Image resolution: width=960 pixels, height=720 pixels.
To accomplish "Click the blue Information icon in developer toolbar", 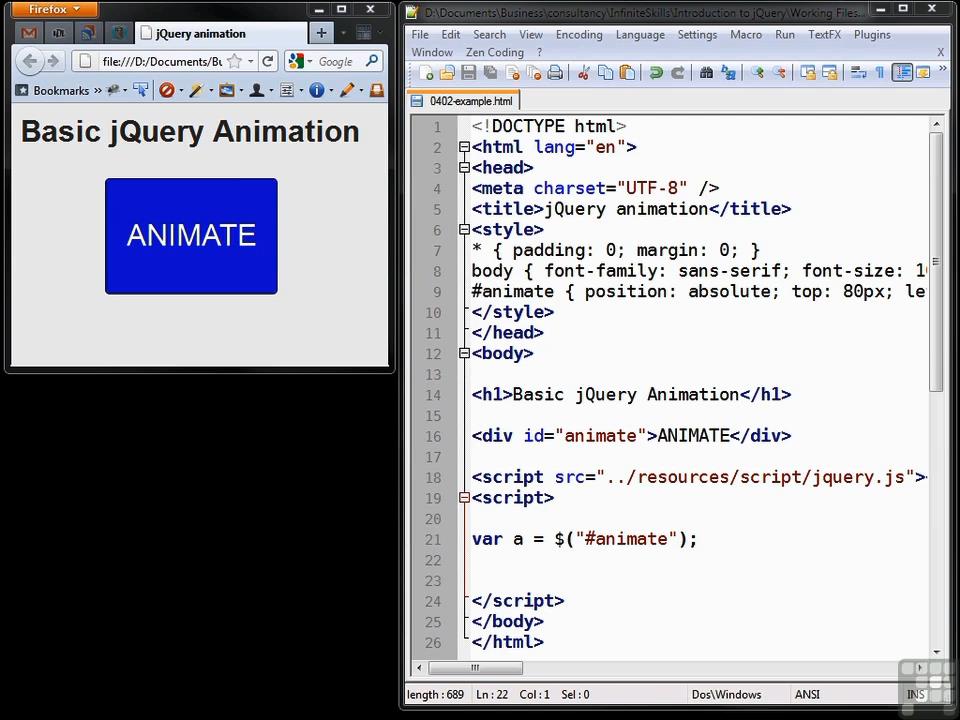I will tap(317, 91).
